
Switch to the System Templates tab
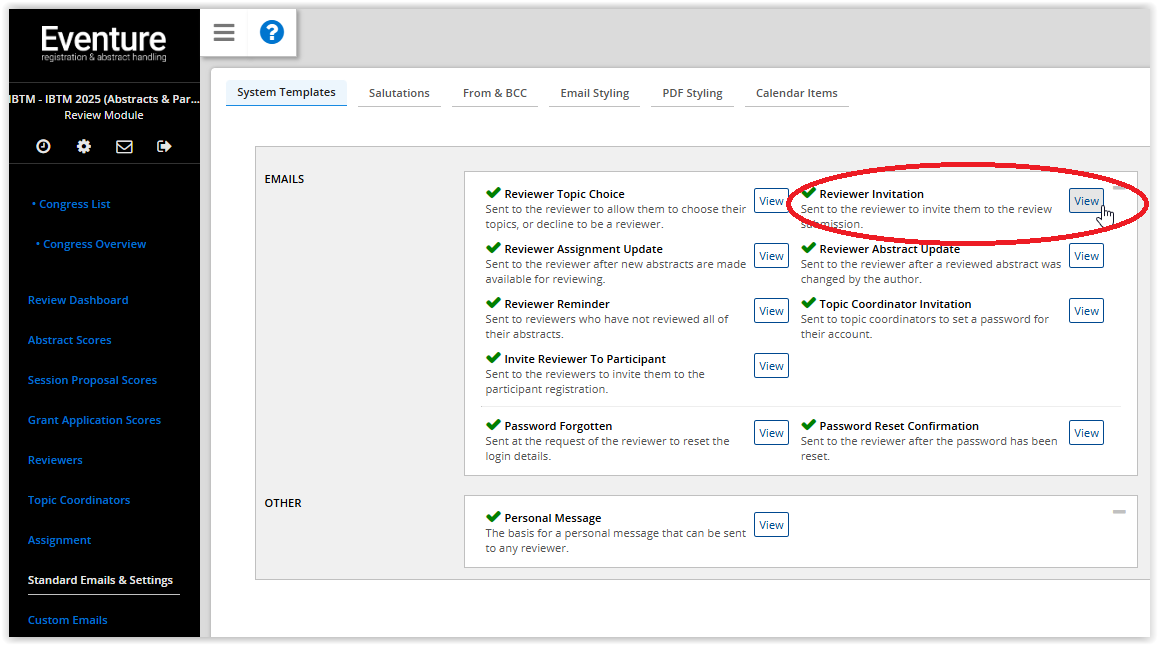pos(287,92)
